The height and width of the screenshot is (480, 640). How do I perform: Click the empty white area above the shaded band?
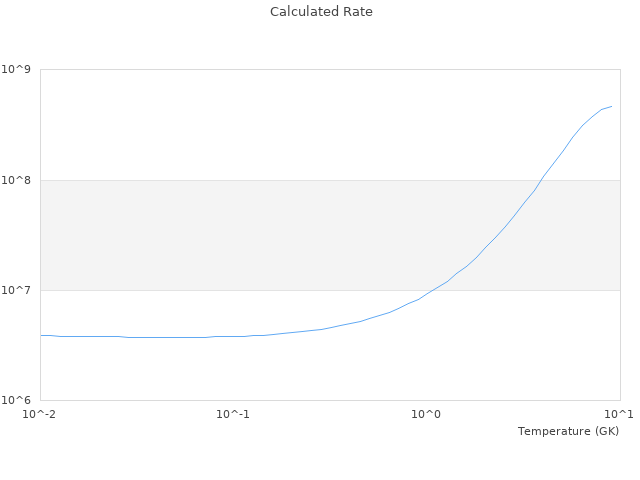(x=250, y=125)
